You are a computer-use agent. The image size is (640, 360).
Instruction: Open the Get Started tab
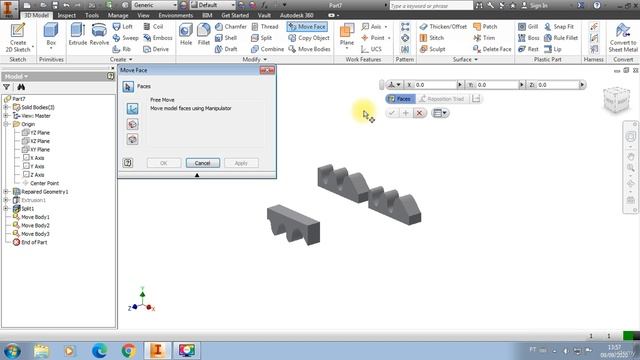235,16
